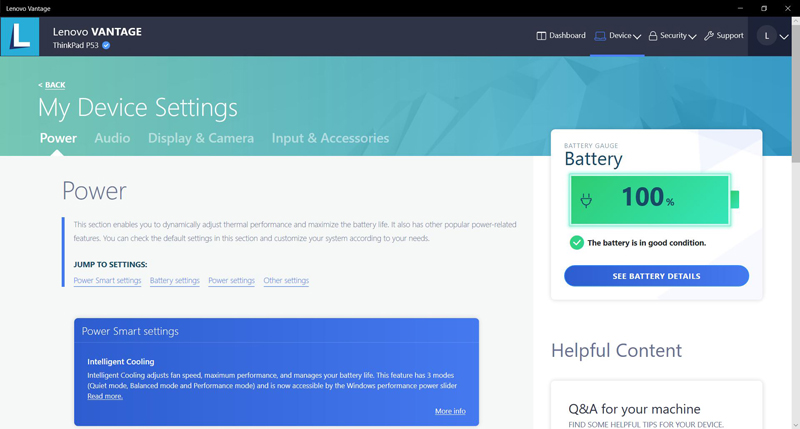This screenshot has height=429, width=800.
Task: Click See Battery Details button
Action: pyautogui.click(x=656, y=276)
